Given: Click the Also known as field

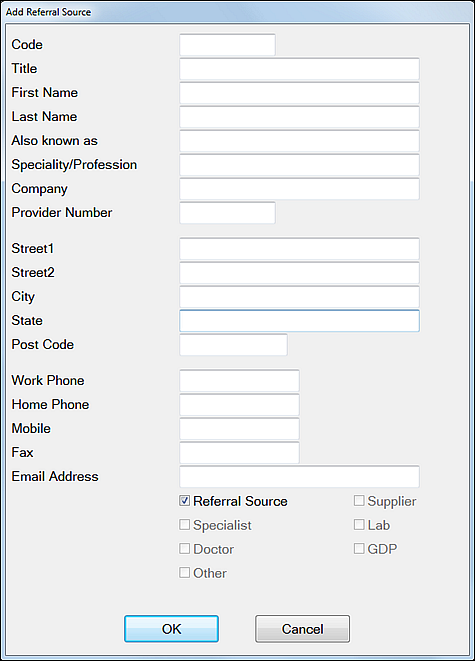Looking at the screenshot, I should tap(299, 141).
